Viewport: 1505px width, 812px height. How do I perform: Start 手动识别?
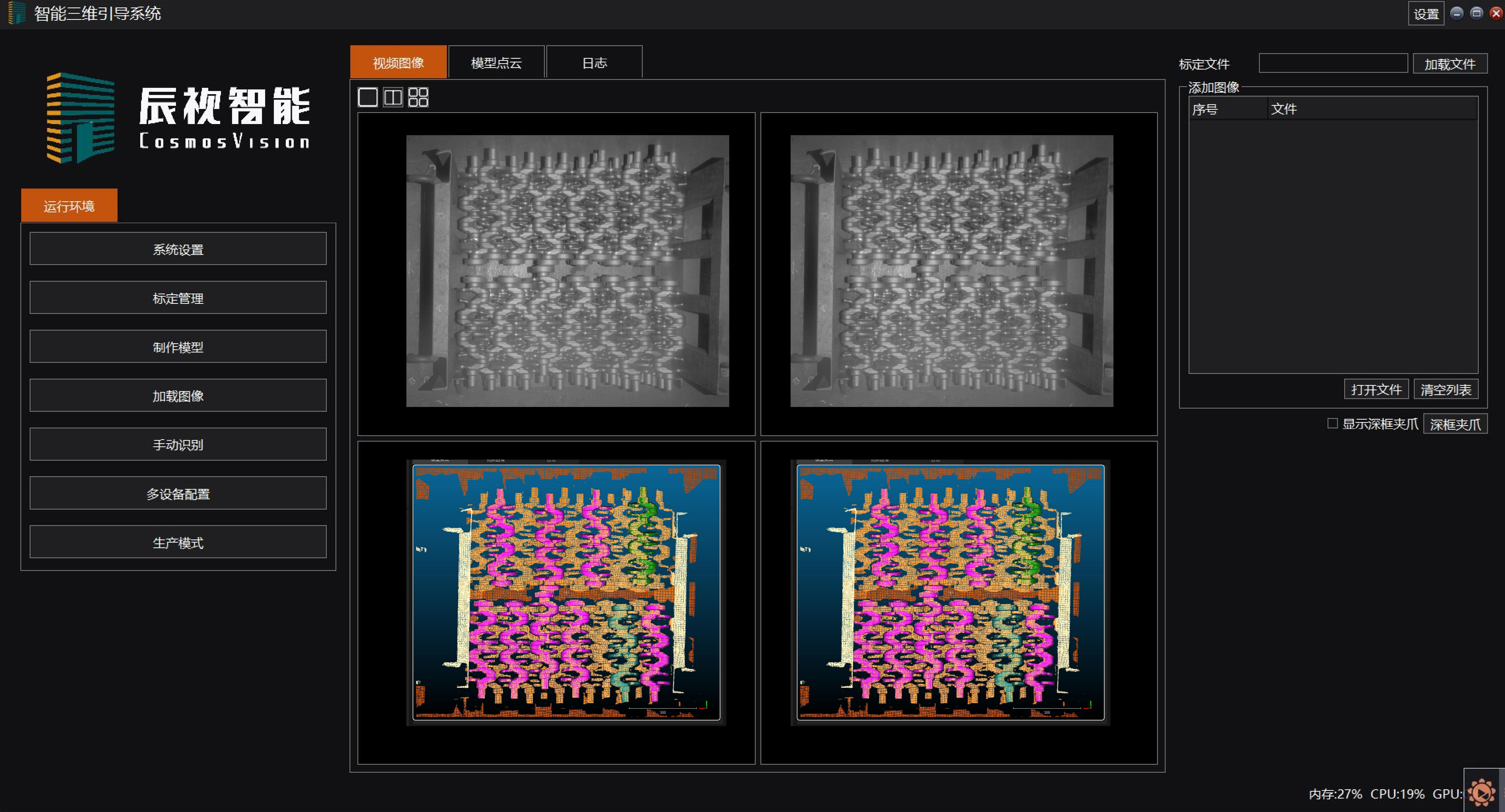pyautogui.click(x=178, y=444)
